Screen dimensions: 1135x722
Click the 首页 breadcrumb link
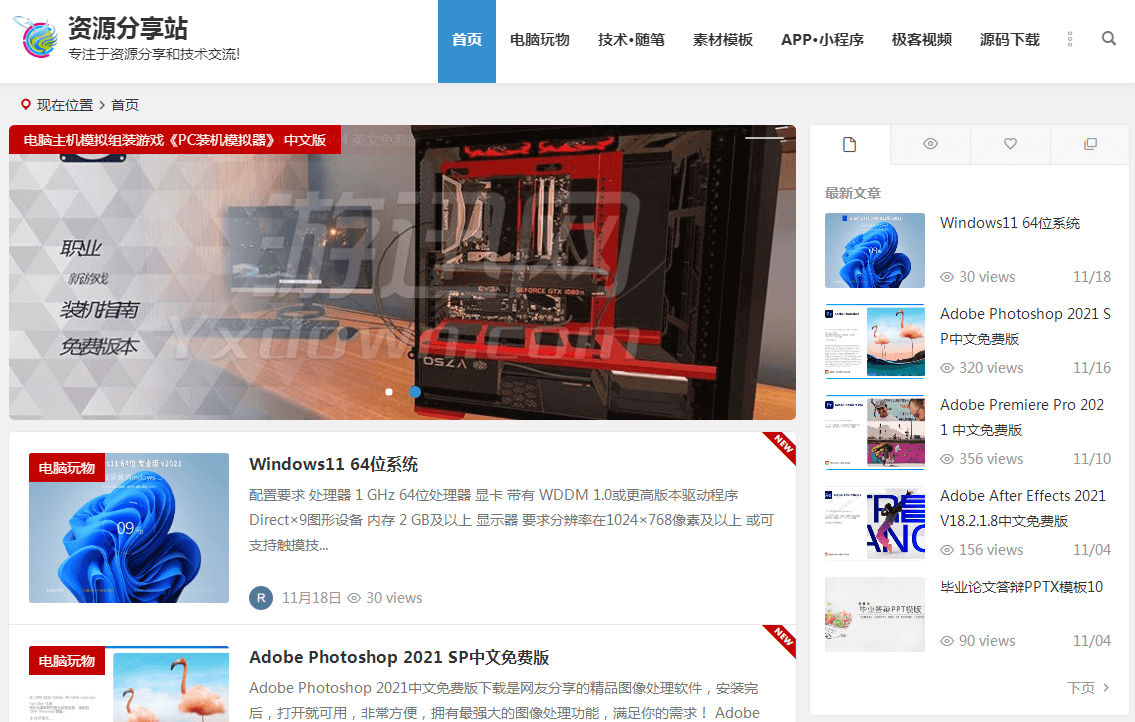coord(125,105)
